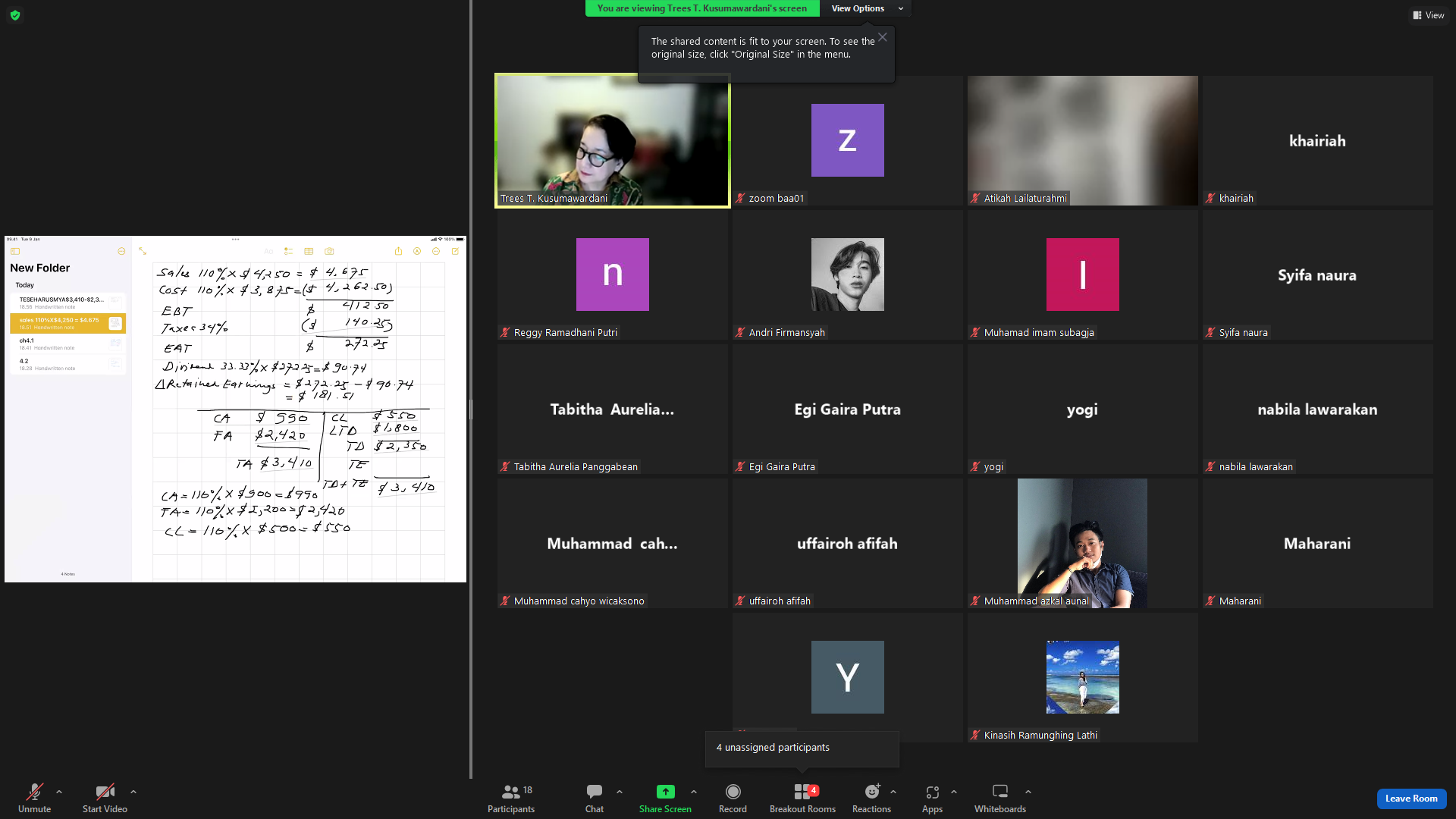The image size is (1456, 819).
Task: Select the khairiah participant tile
Action: tap(1318, 140)
